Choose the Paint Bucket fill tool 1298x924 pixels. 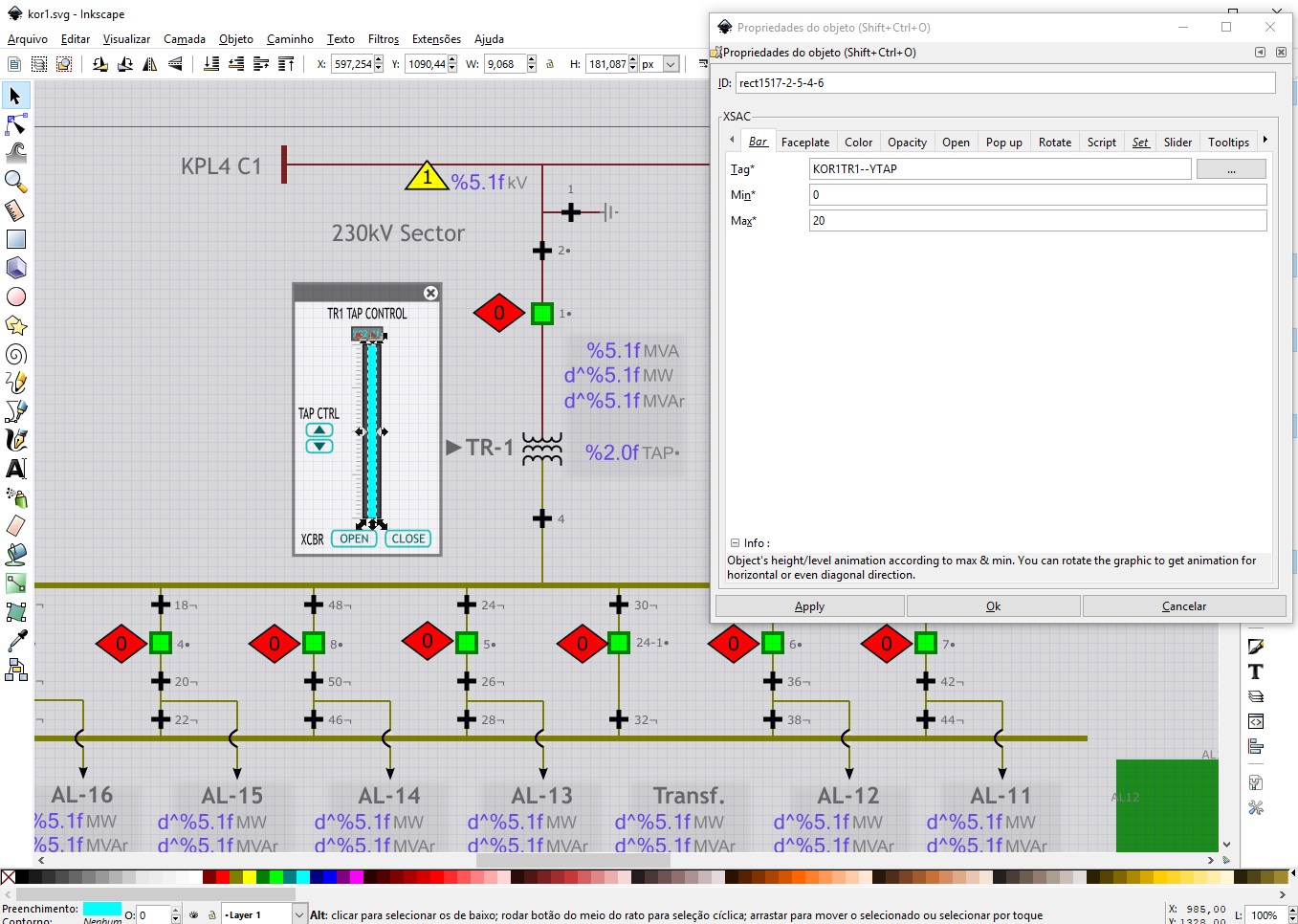tap(15, 554)
